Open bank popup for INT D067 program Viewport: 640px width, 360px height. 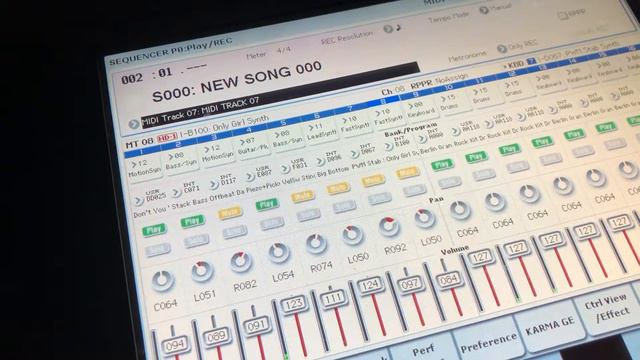pos(354,153)
